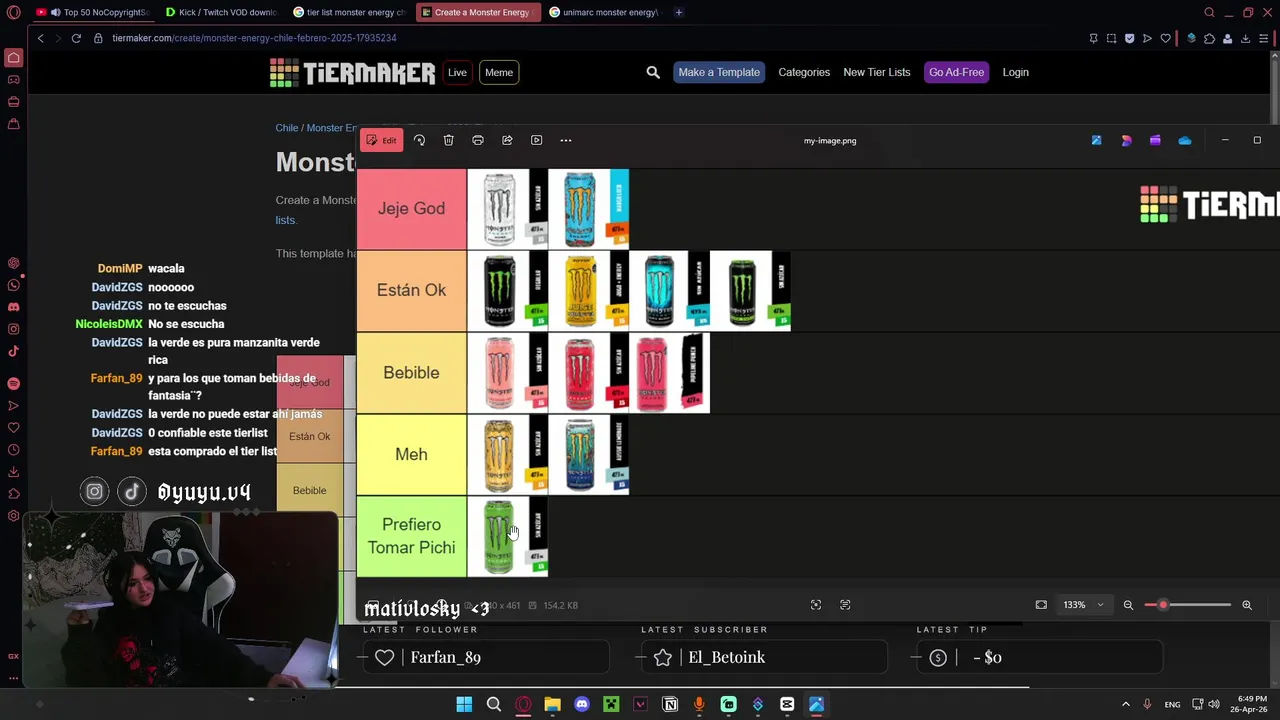The width and height of the screenshot is (1280, 720).
Task: Start slideshow icon in Photos toolbar
Action: [x=537, y=140]
